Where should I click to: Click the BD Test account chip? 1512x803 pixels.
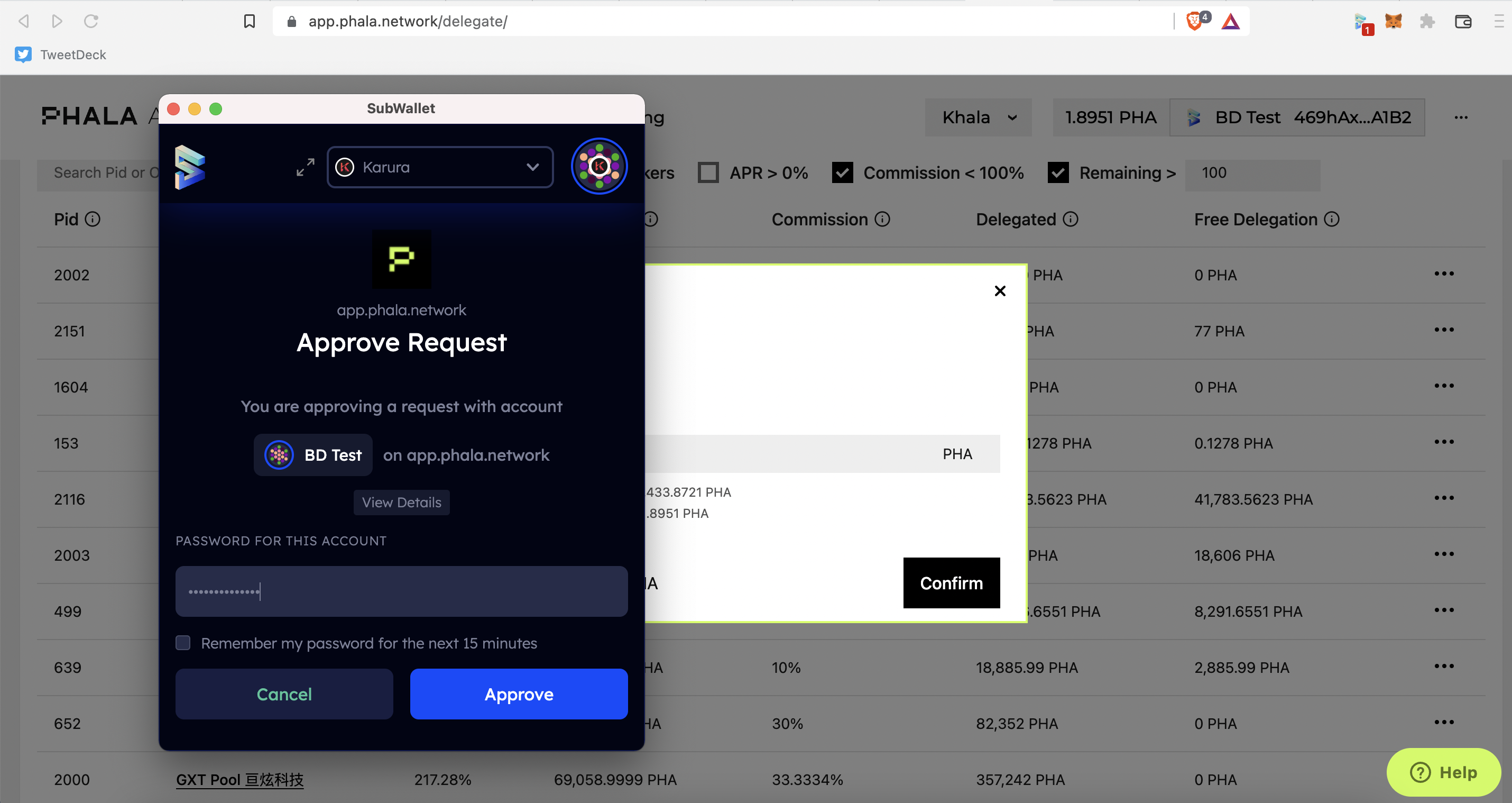[x=313, y=454]
